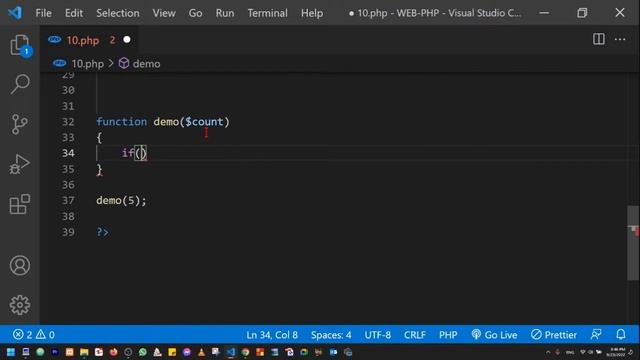Open the Go menu
640x360 pixels.
195,13
